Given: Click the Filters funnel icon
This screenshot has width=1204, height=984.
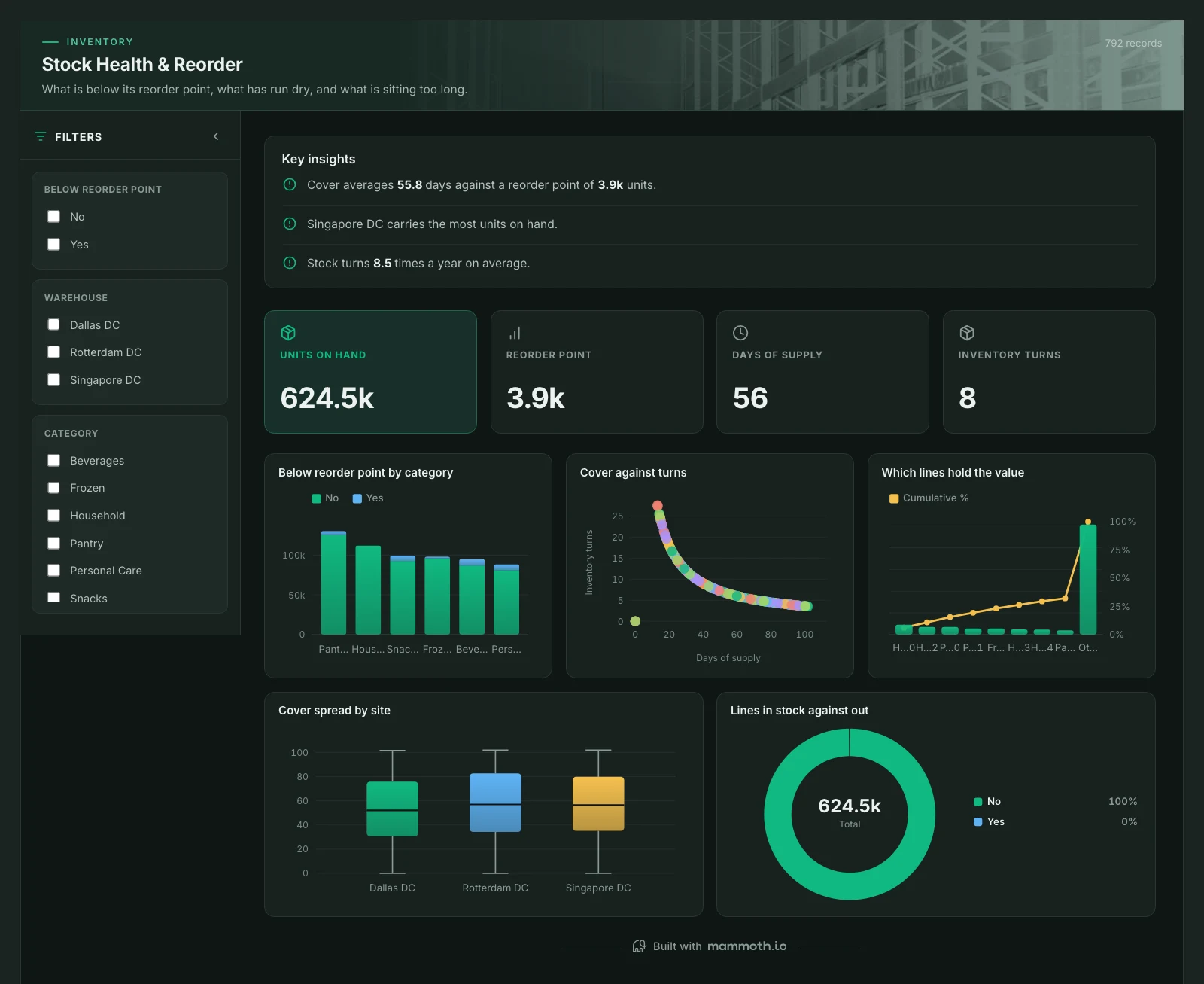Looking at the screenshot, I should point(41,136).
